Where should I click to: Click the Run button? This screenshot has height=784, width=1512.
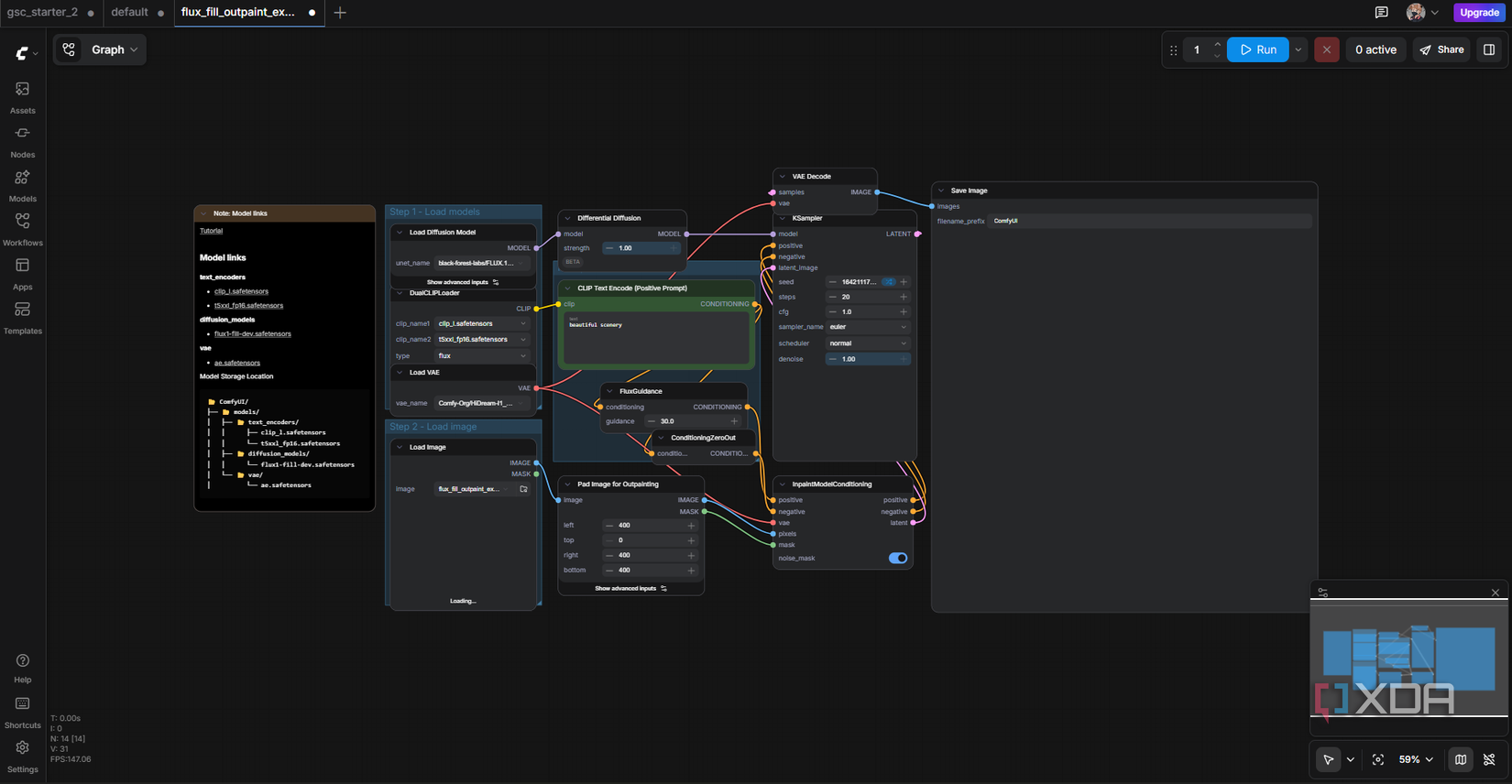click(1257, 49)
